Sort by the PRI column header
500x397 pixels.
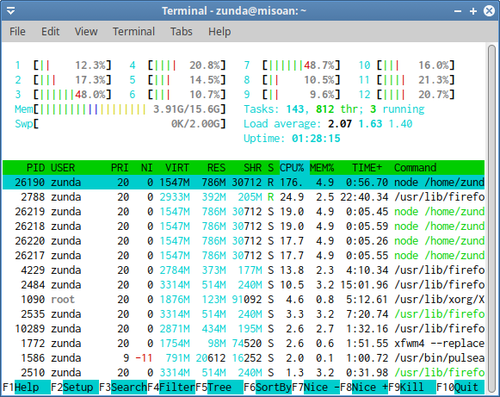point(120,167)
